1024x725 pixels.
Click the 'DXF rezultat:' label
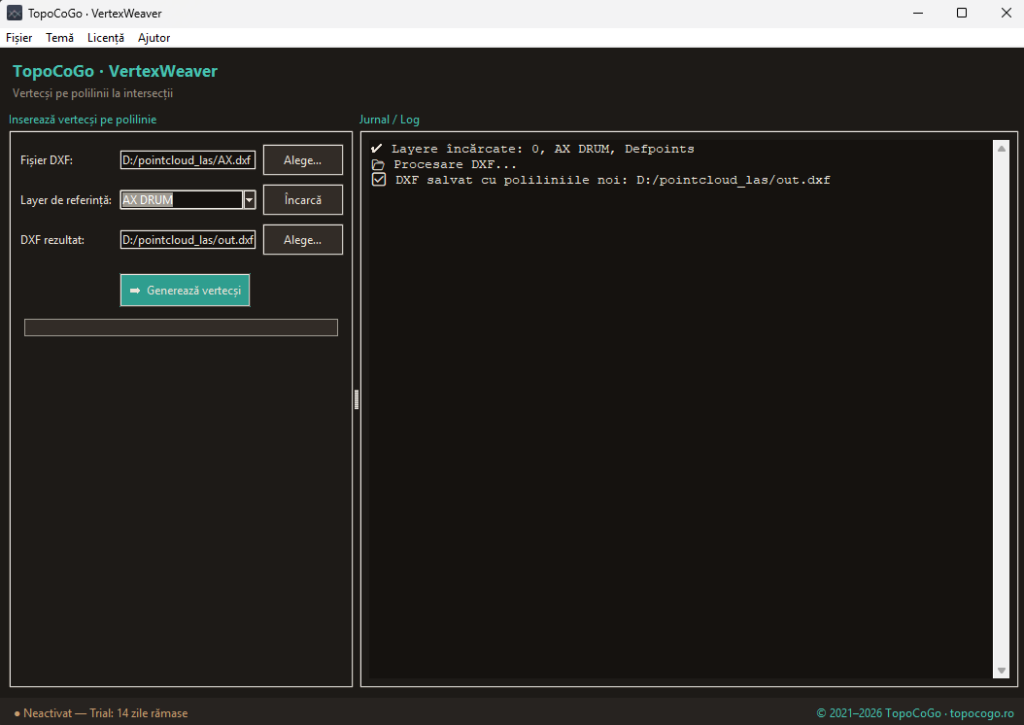(x=52, y=240)
